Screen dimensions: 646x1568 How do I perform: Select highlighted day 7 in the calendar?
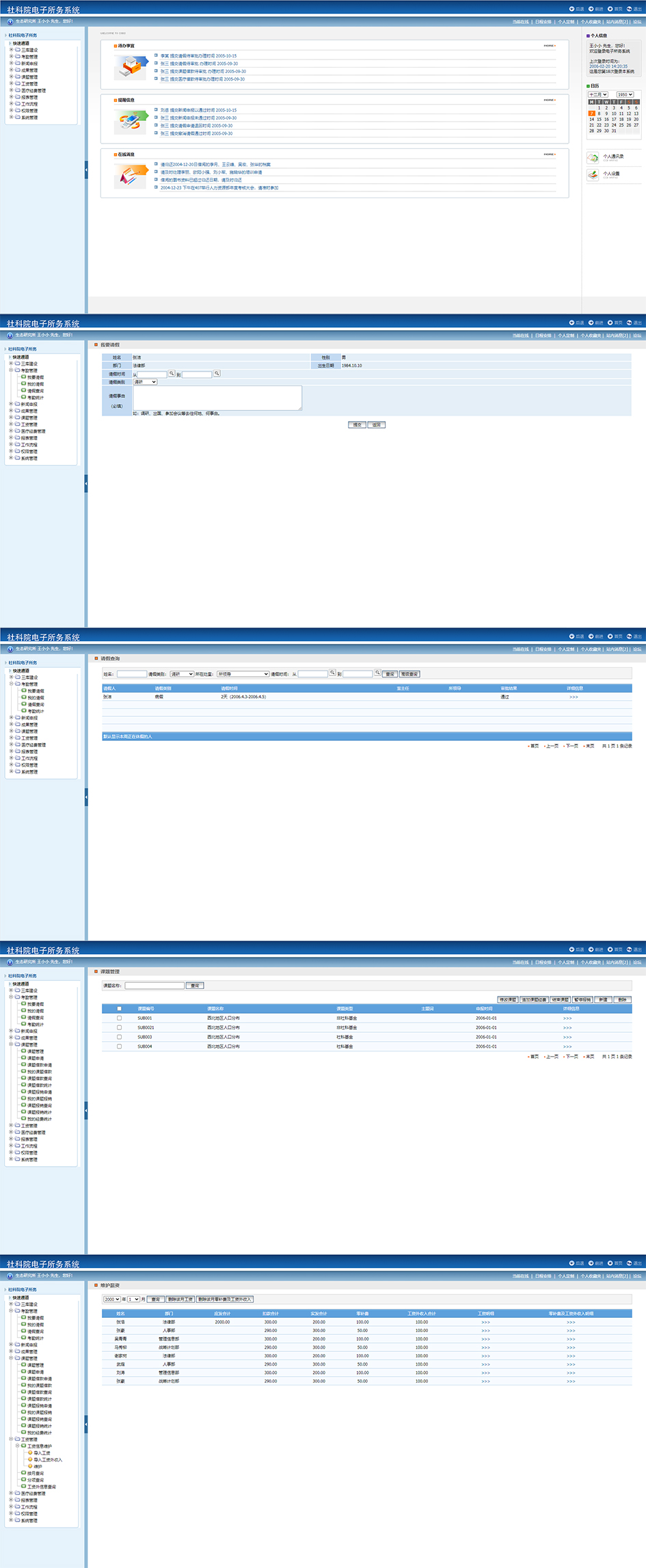point(592,113)
